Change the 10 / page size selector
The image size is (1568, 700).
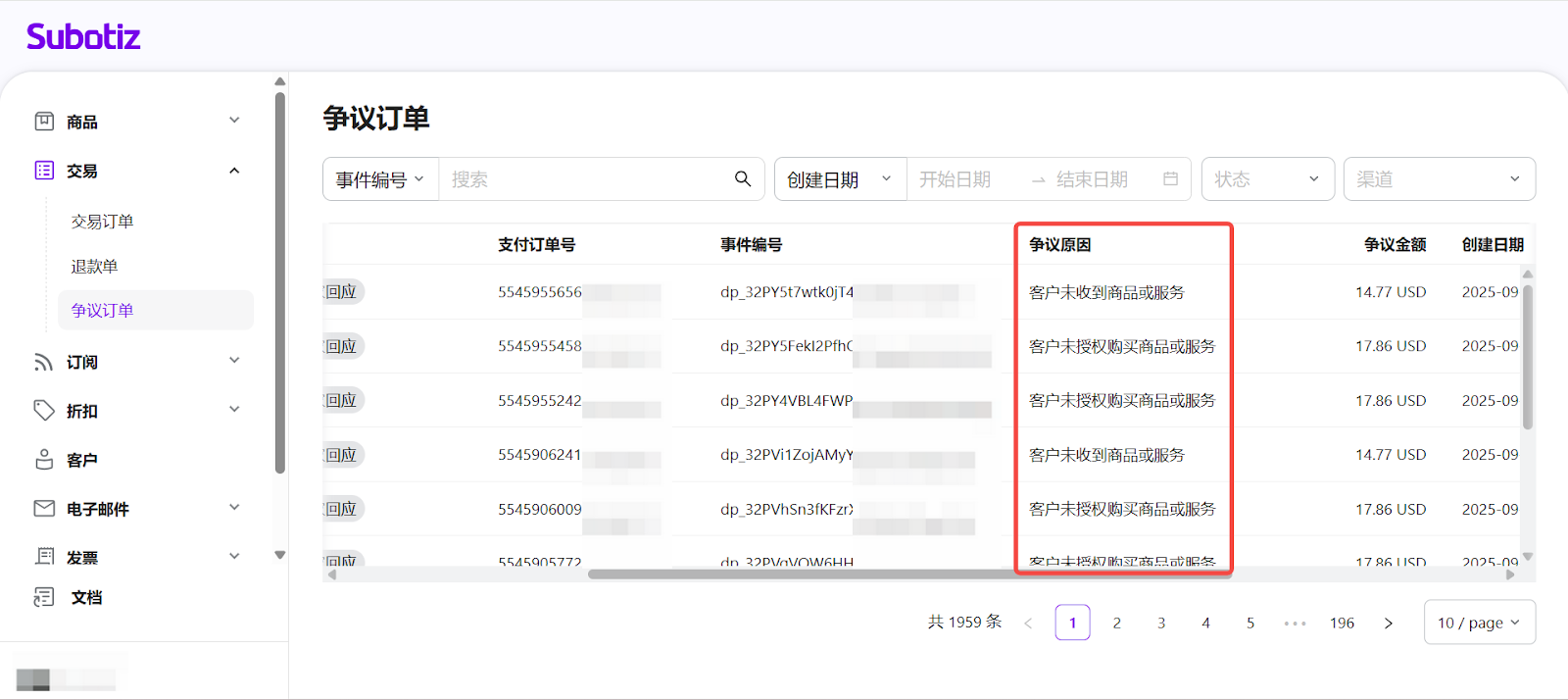(1478, 623)
